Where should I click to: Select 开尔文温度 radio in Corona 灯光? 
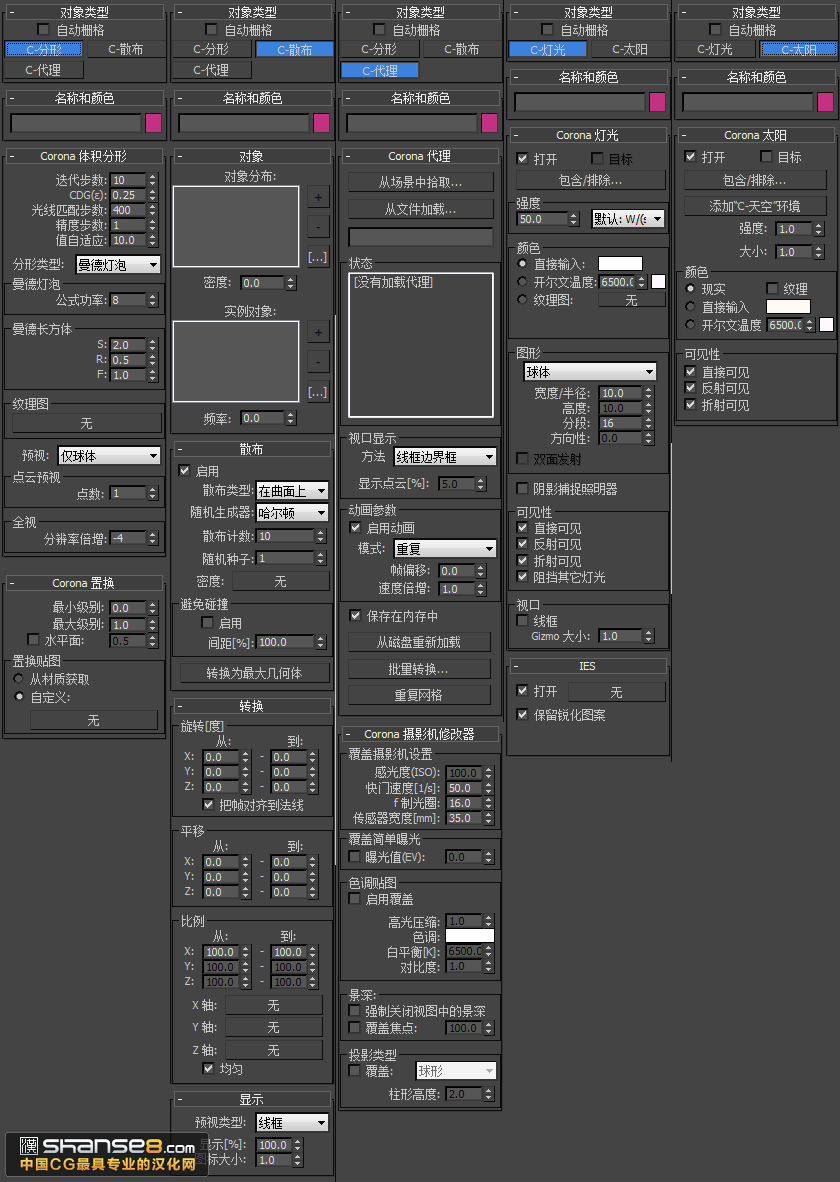(x=522, y=281)
